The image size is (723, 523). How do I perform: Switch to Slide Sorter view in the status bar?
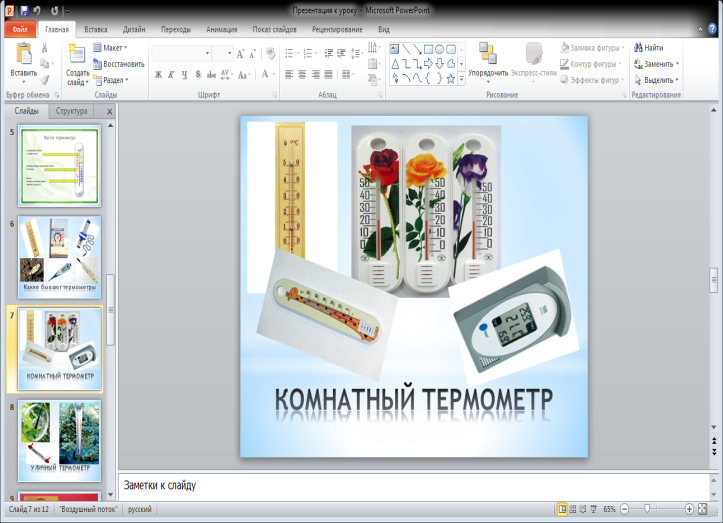tap(575, 509)
